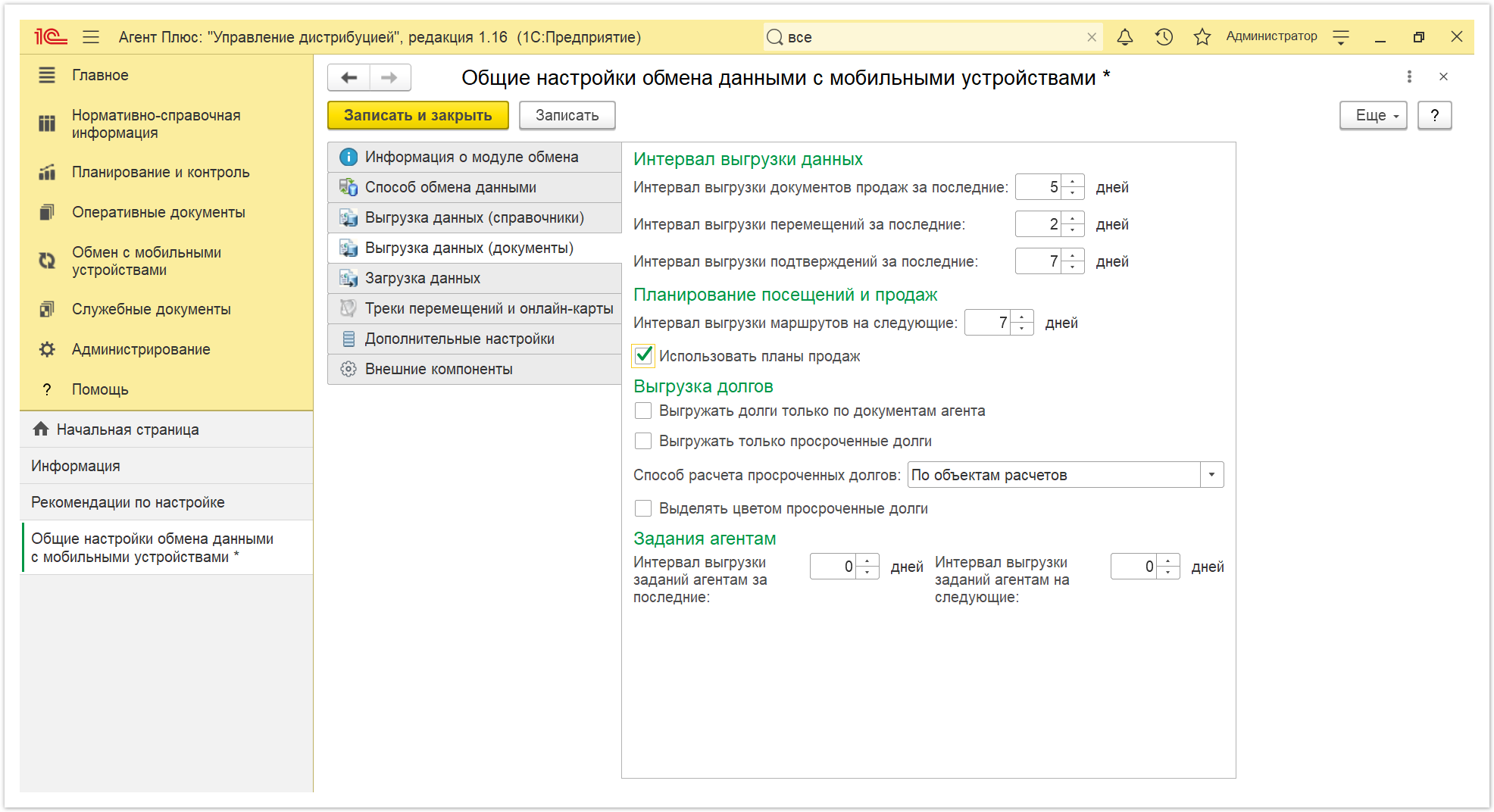Enable Выгружать долги только по документам агента
The height and width of the screenshot is (812, 1494).
point(643,411)
